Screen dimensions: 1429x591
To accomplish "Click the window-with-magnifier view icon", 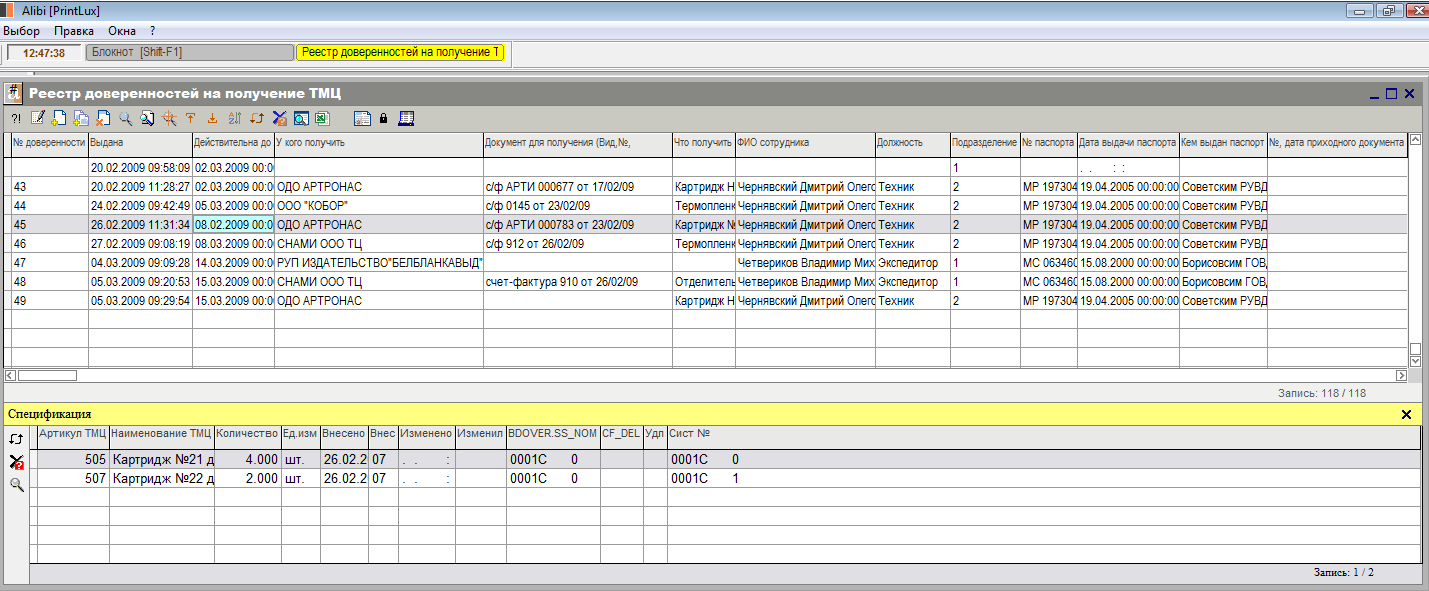I will (x=300, y=119).
